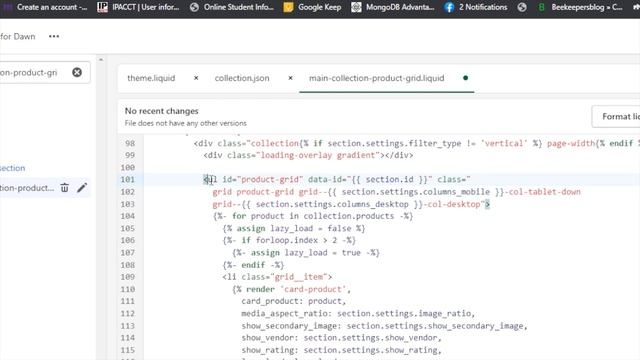Open the section folder in sidebar
640x360 pixels.
point(13,168)
